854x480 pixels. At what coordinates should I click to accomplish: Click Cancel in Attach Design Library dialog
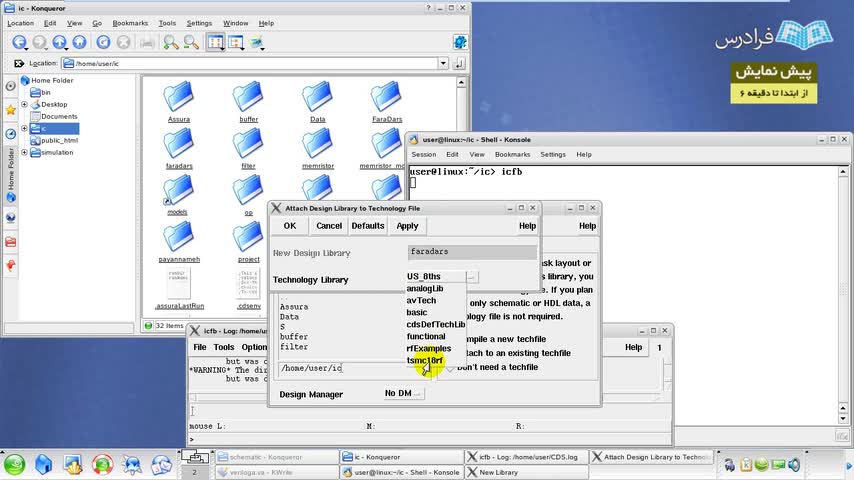coord(329,226)
